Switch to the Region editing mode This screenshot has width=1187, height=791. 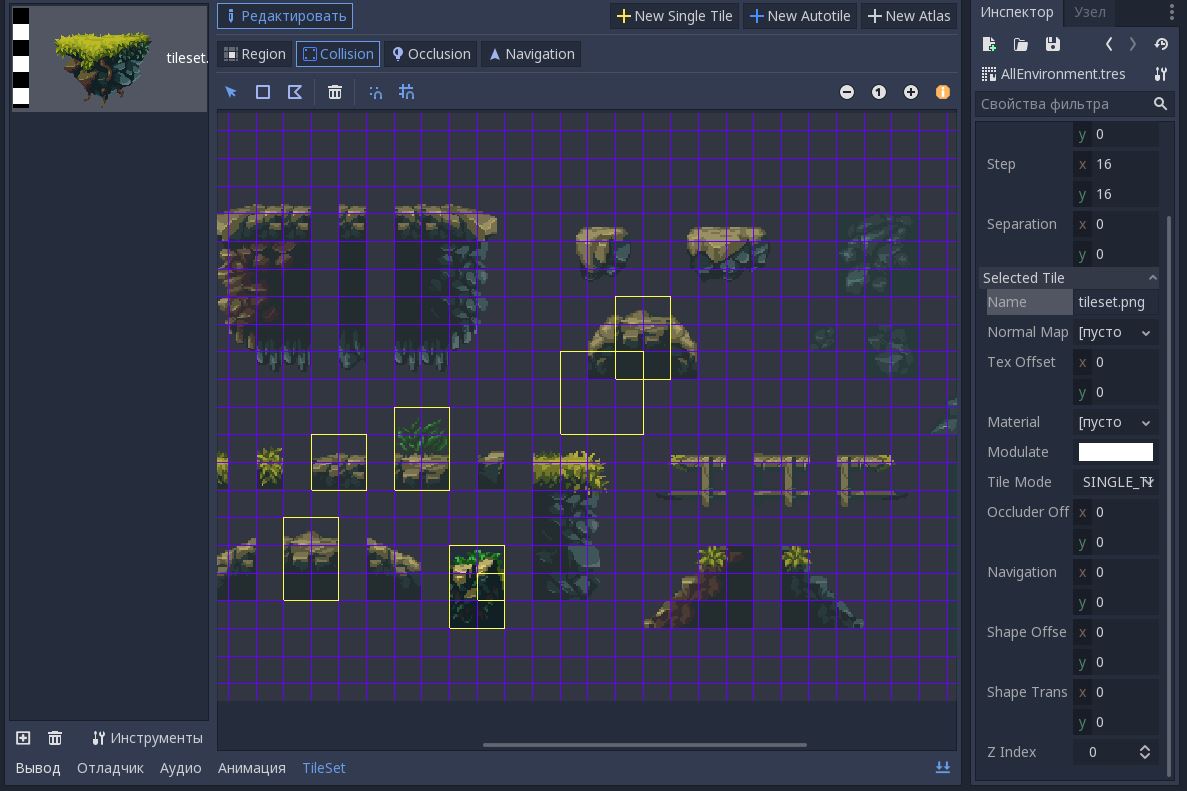coord(254,54)
